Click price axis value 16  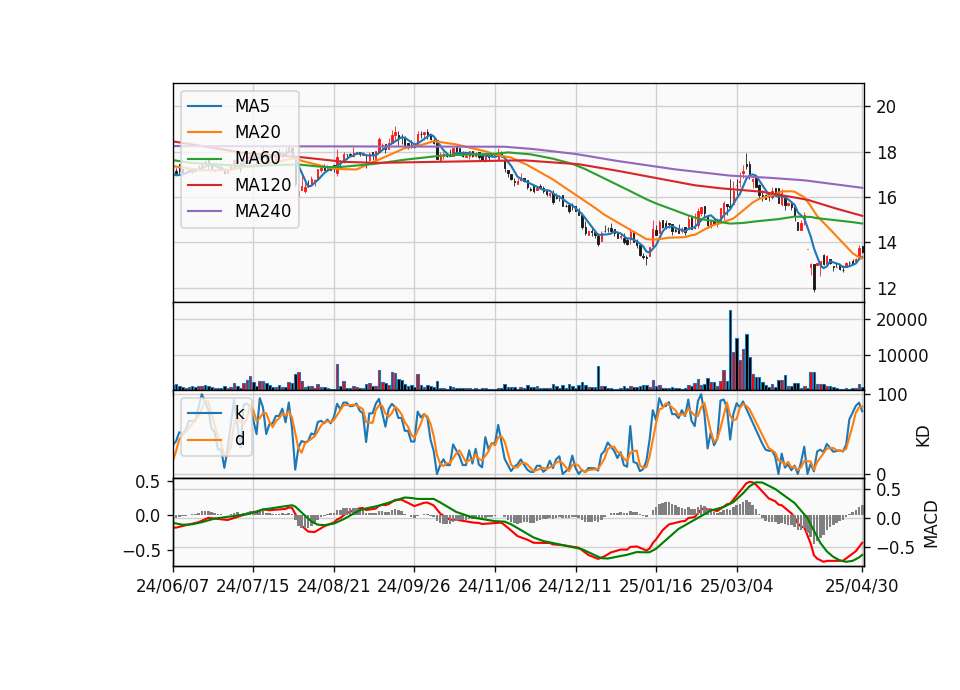(886, 198)
